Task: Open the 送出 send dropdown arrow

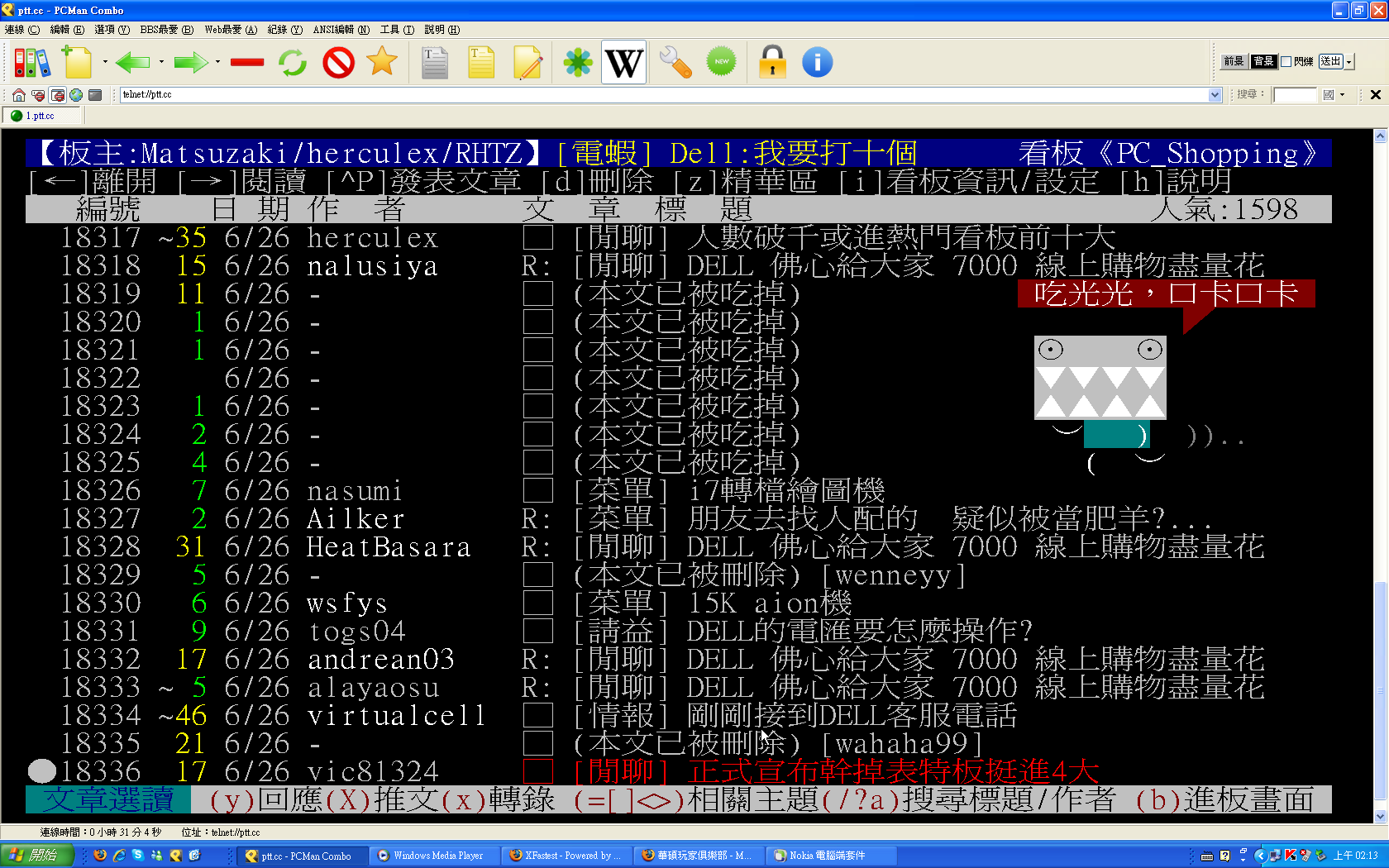Action: pos(1348,62)
